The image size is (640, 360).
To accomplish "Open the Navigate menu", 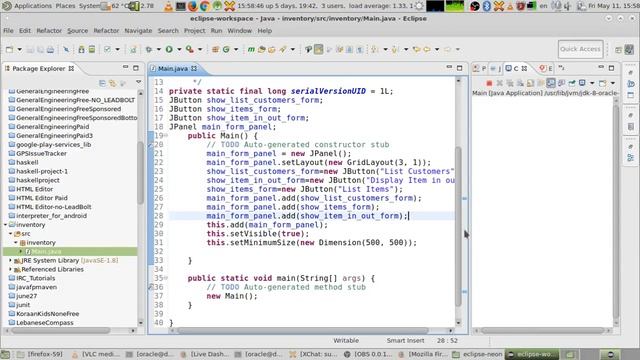I will [x=138, y=31].
